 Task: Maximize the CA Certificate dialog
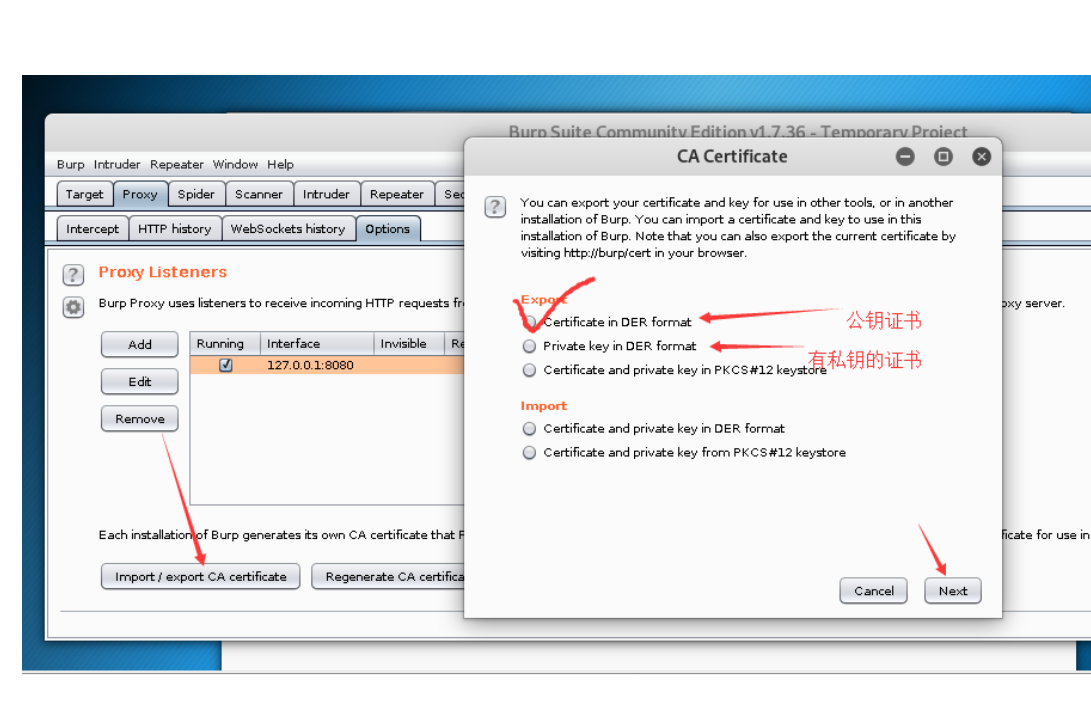click(x=943, y=157)
